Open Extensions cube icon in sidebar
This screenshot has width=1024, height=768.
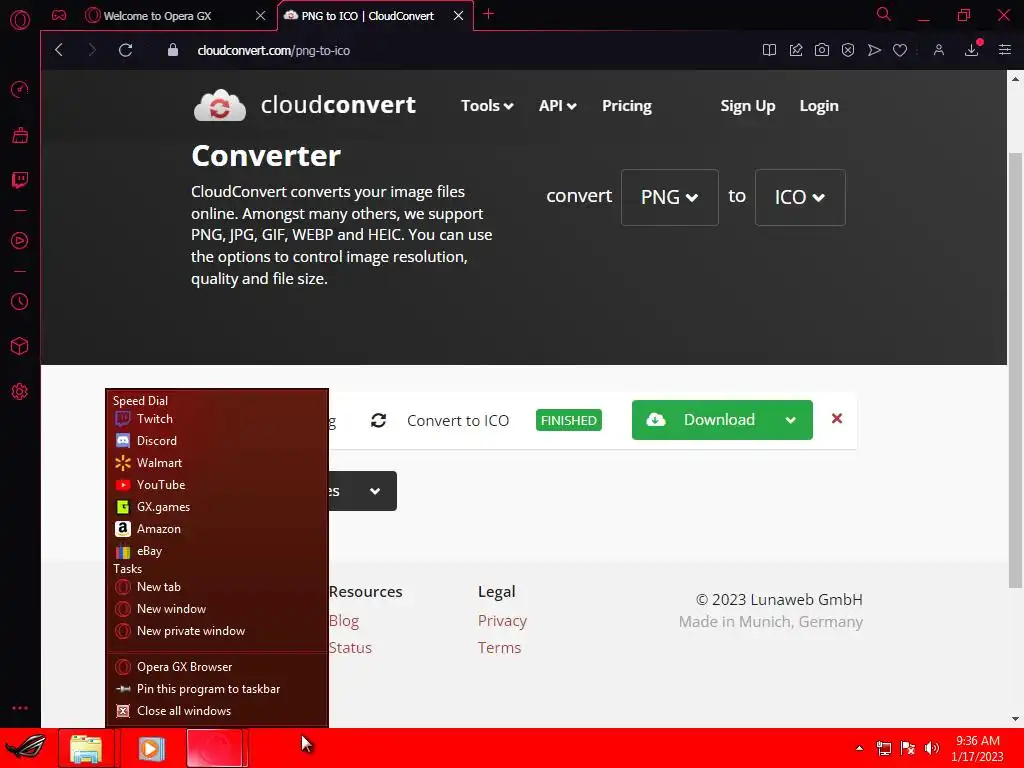point(20,345)
